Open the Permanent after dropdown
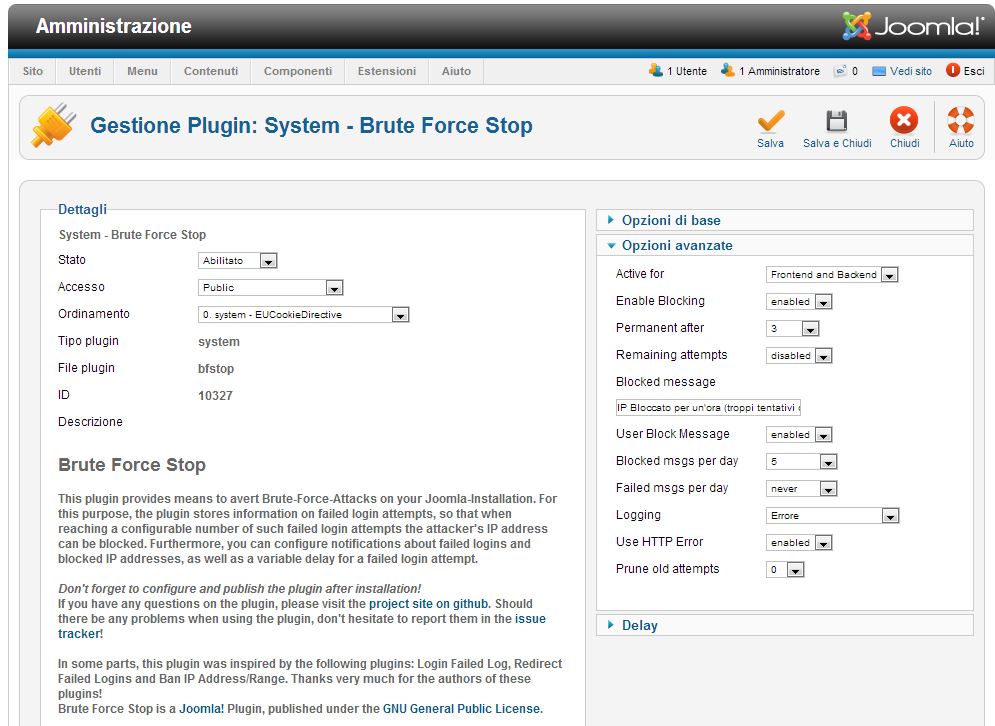 [793, 329]
